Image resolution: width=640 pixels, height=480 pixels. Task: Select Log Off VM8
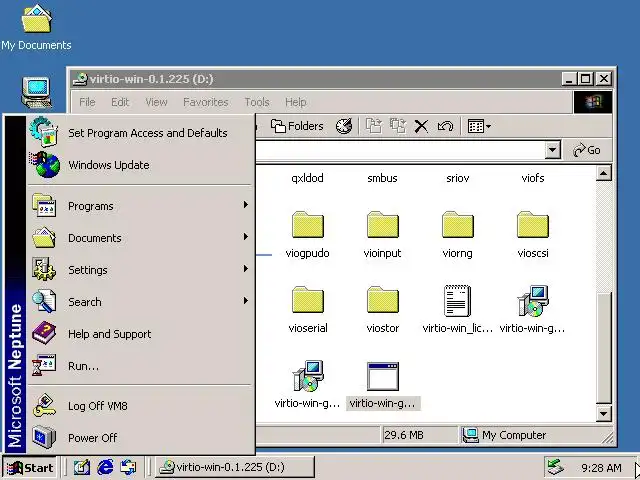coord(140,406)
